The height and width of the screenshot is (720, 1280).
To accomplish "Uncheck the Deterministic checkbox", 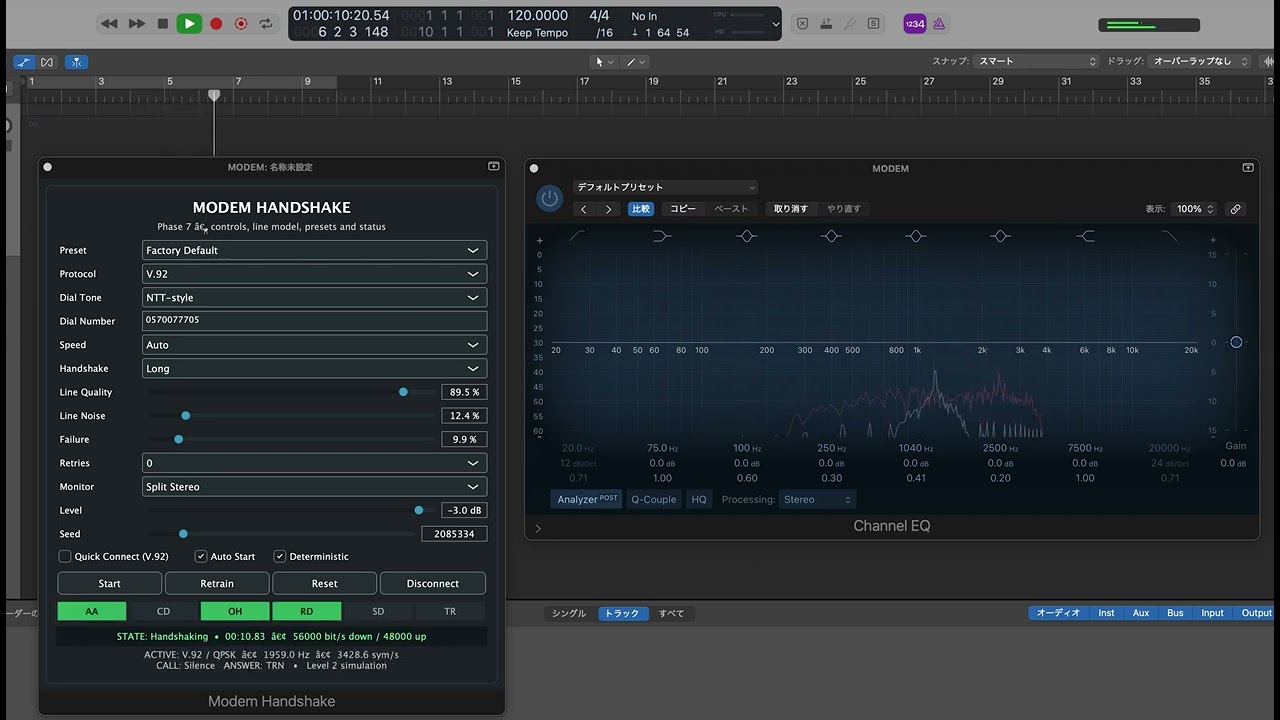I will coord(280,556).
